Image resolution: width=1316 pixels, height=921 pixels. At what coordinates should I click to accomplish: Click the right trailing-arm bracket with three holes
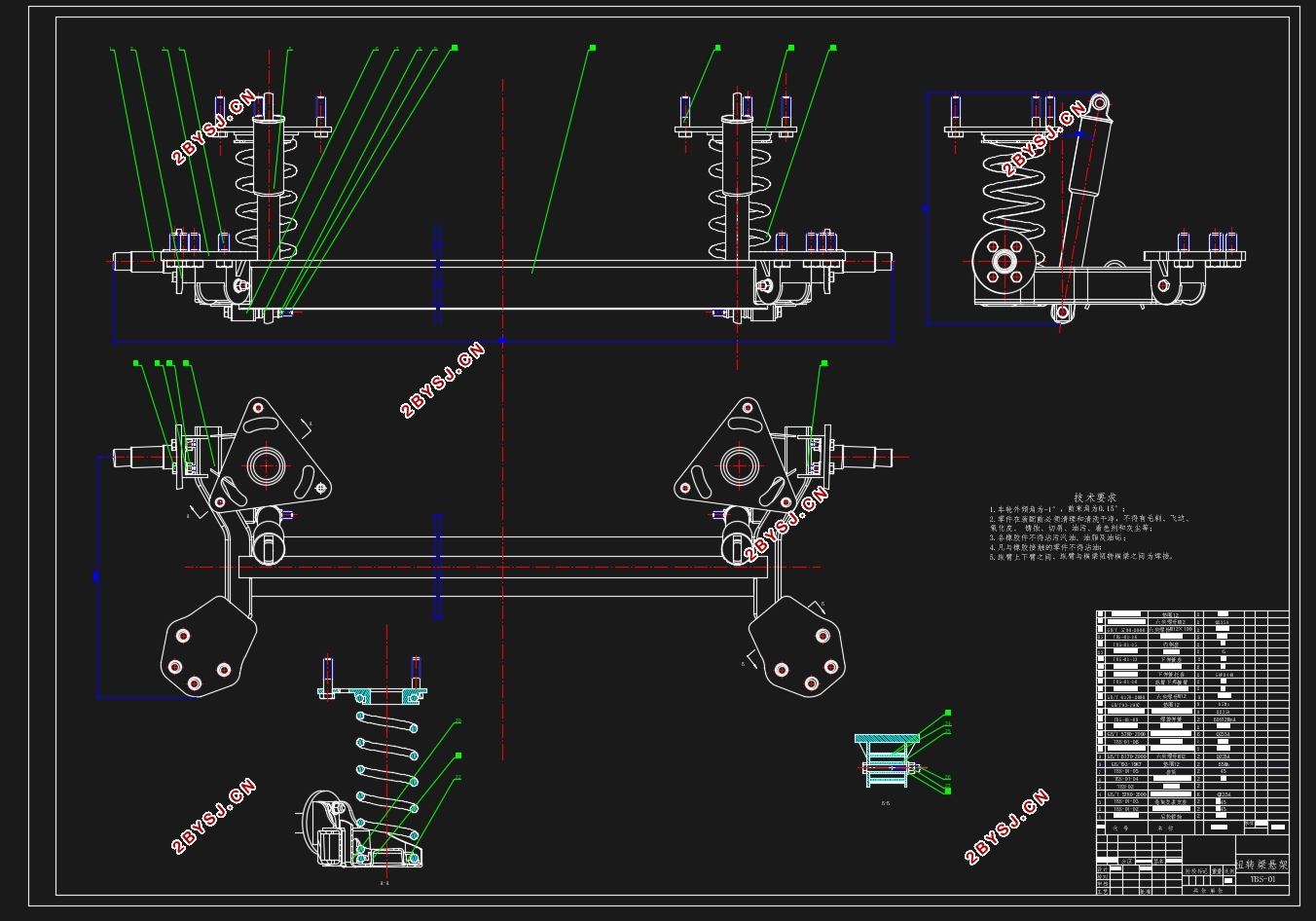pos(798,646)
